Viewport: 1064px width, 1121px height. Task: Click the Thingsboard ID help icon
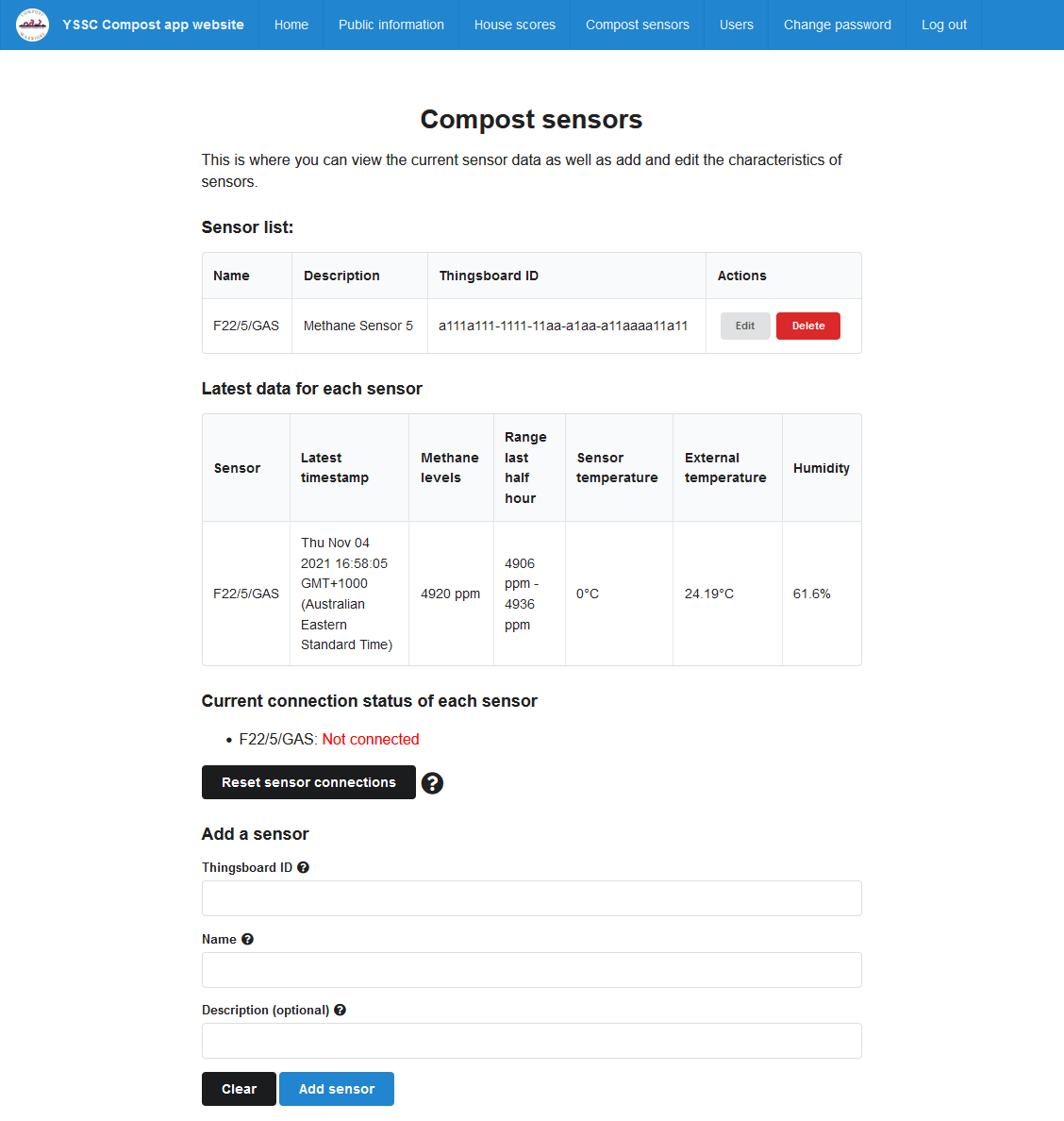pyautogui.click(x=303, y=867)
